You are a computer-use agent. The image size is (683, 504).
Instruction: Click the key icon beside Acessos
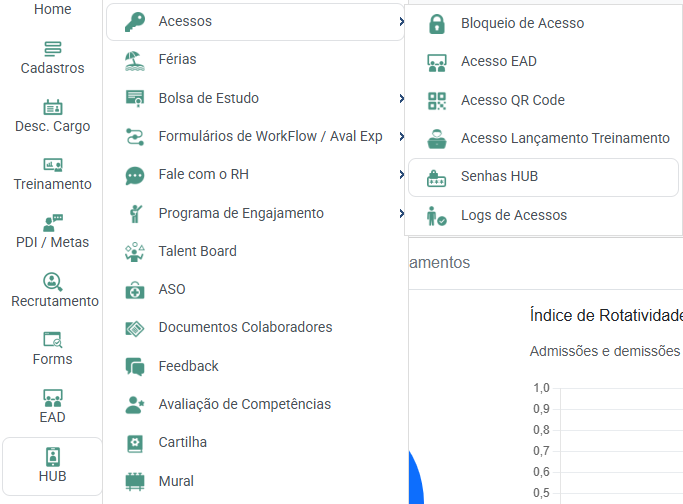click(134, 21)
